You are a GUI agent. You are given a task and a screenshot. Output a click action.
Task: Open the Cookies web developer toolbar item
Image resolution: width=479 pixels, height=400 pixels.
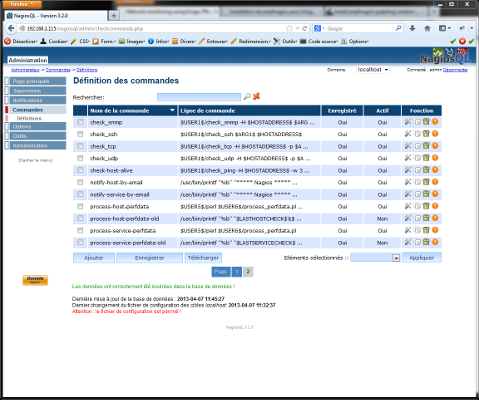(x=54, y=41)
